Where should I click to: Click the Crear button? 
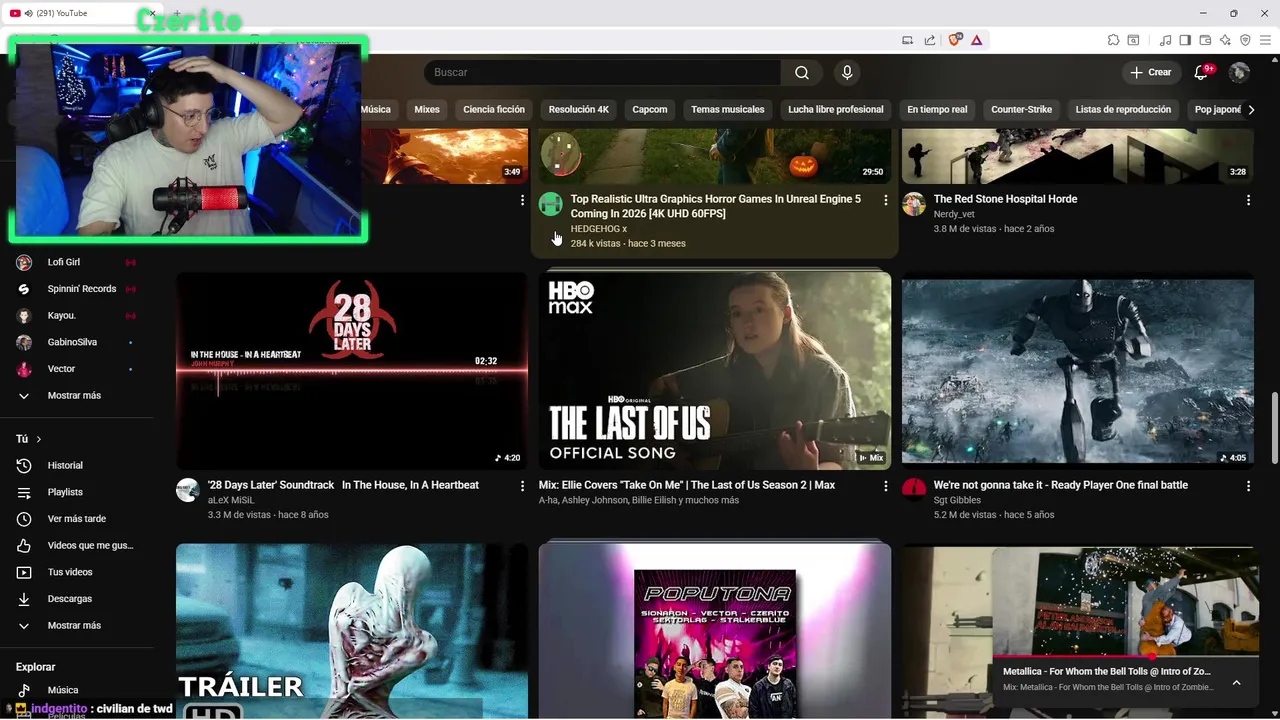(1151, 72)
